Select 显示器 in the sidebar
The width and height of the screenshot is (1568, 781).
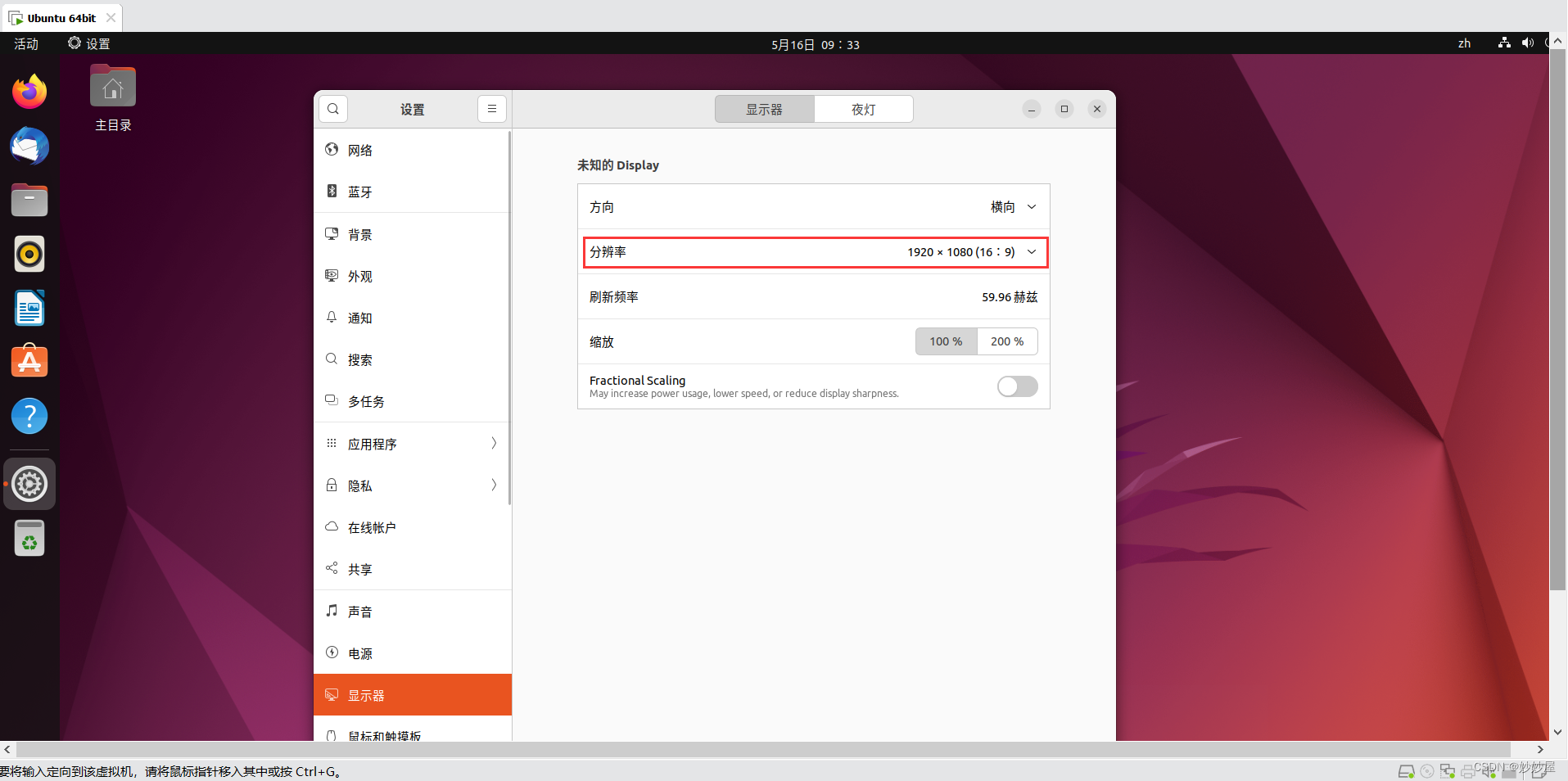[413, 695]
